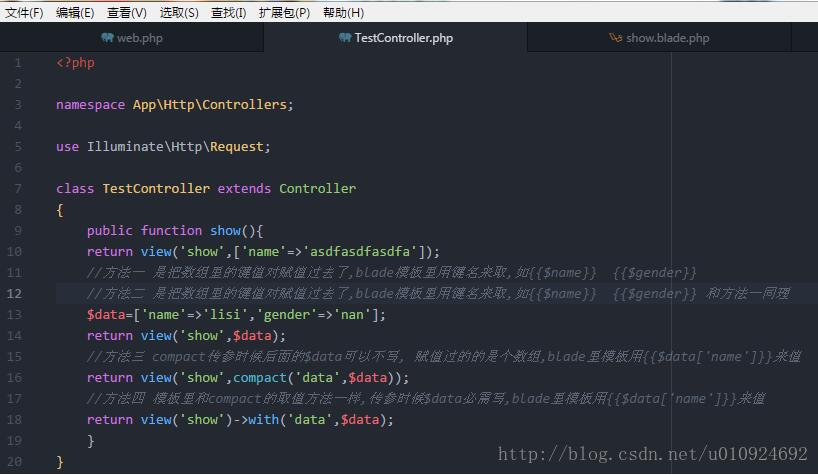Click the PHP icon on TestController.php tab
The height and width of the screenshot is (475, 818).
click(345, 38)
